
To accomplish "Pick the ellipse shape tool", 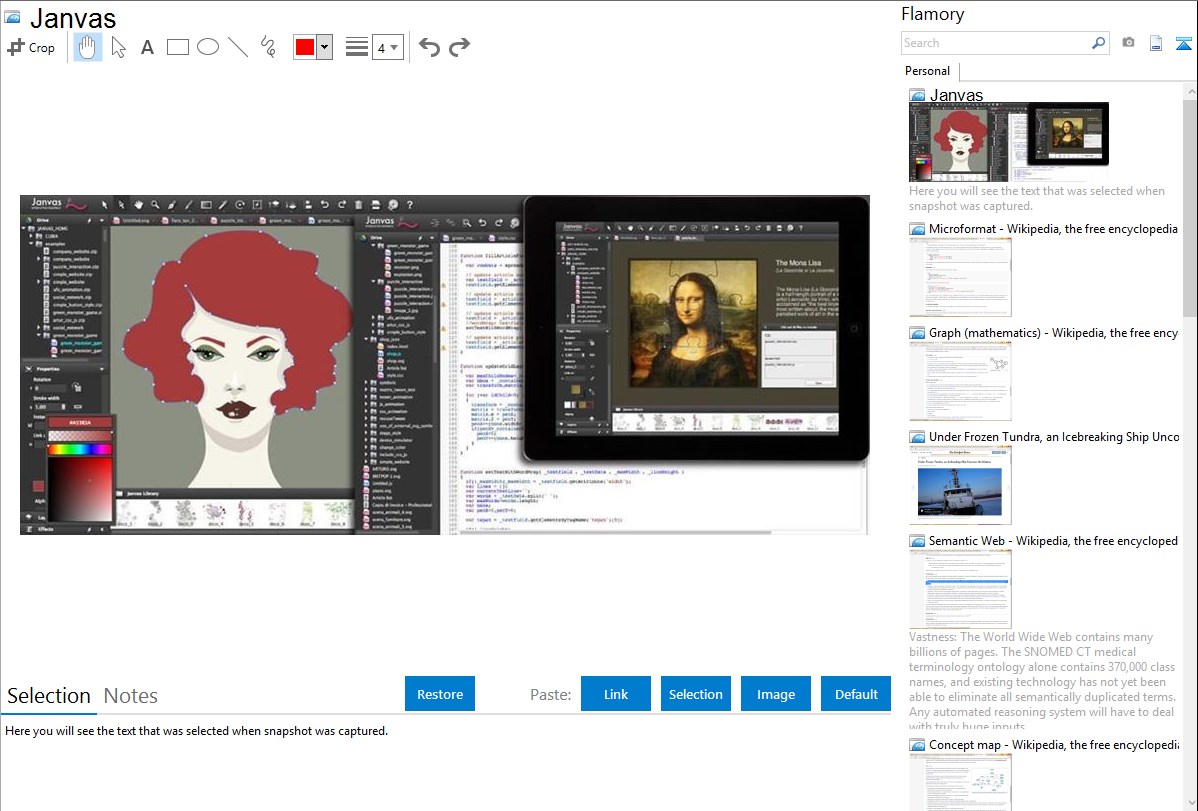I will coord(208,47).
